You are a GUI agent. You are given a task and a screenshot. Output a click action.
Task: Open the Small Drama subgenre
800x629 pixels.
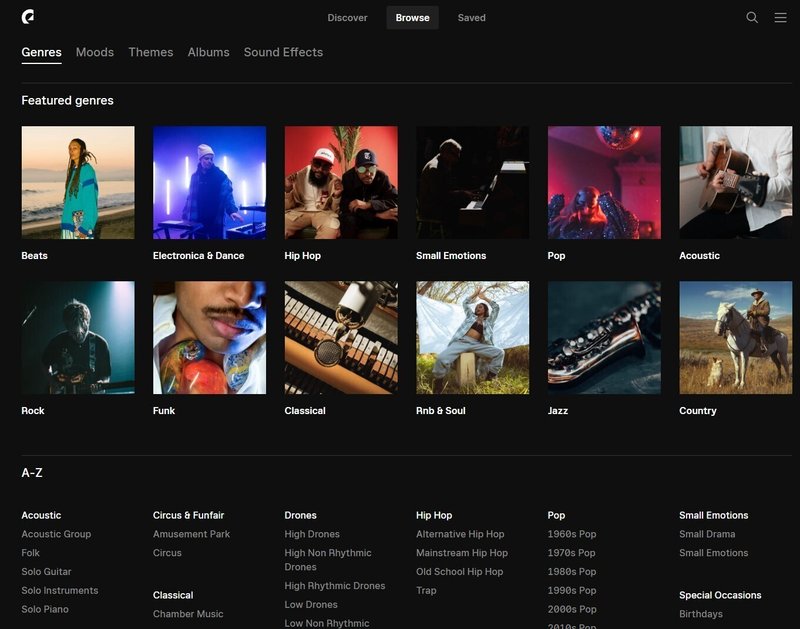707,534
